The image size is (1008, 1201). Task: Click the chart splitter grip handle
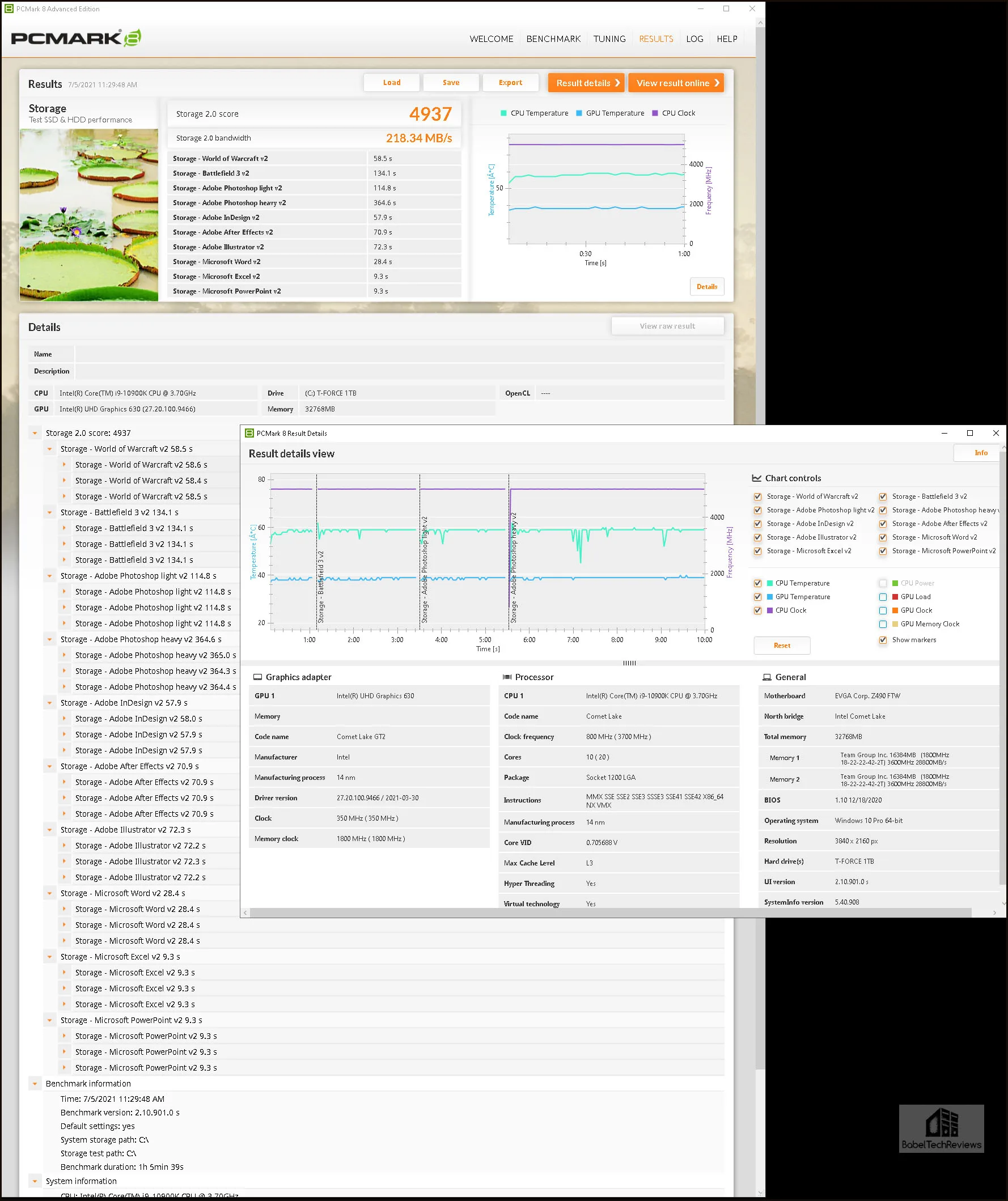click(x=629, y=663)
